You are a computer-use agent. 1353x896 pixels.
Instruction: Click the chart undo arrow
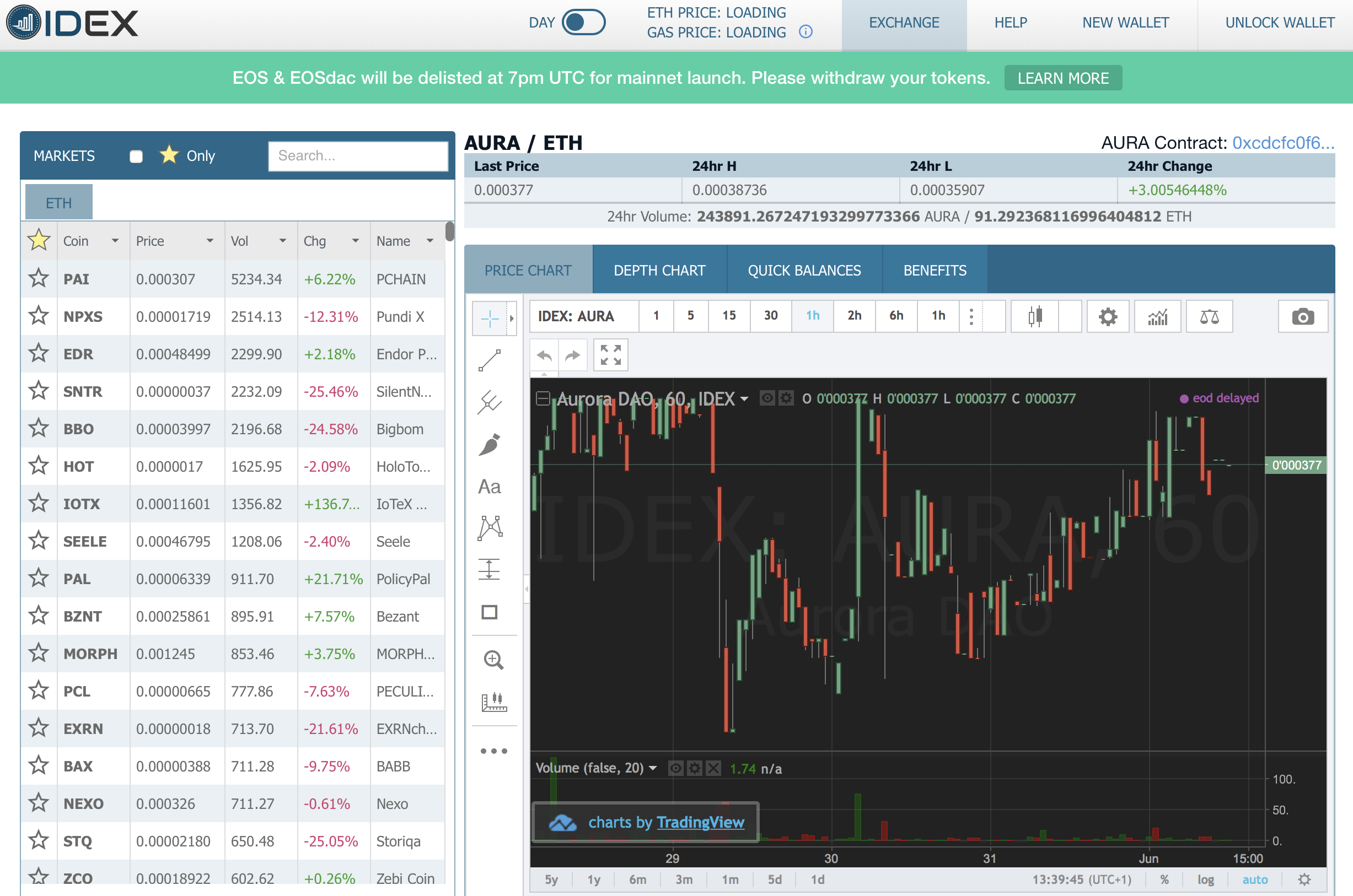545,355
